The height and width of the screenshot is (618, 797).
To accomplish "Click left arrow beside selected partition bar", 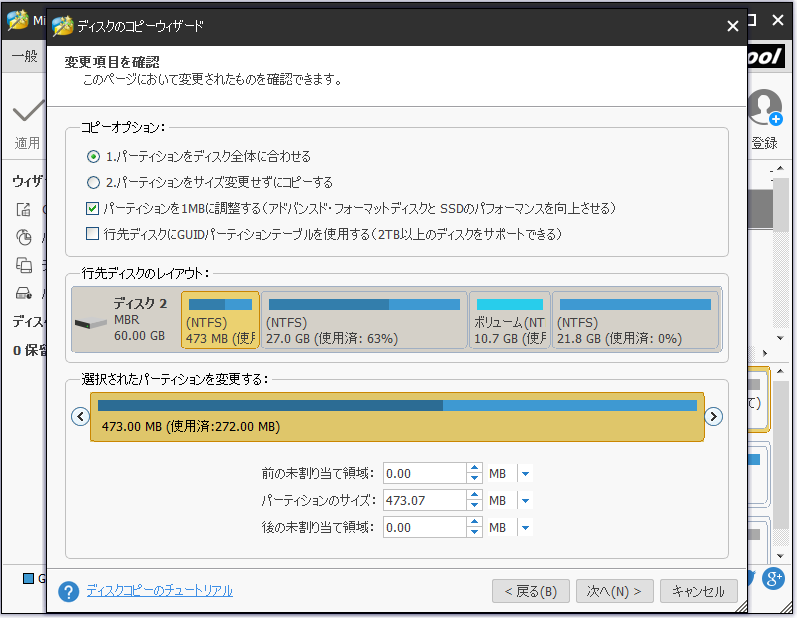I will pyautogui.click(x=80, y=417).
